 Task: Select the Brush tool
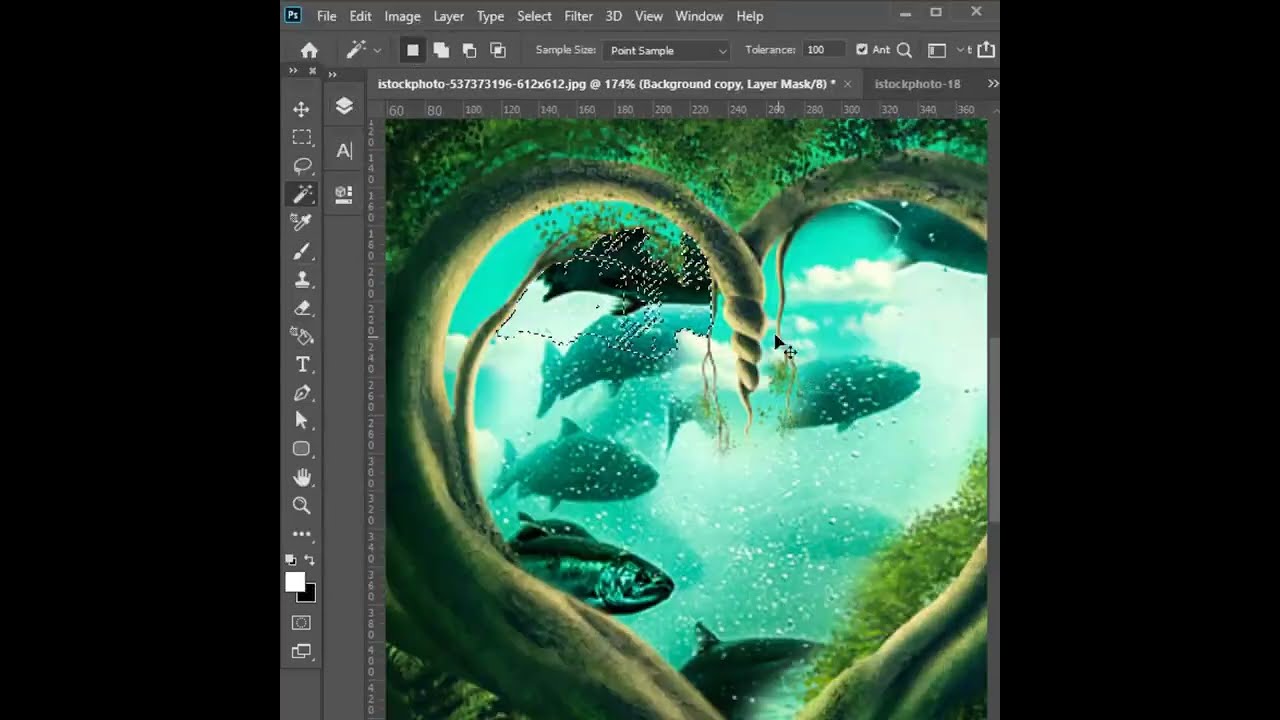pos(301,251)
